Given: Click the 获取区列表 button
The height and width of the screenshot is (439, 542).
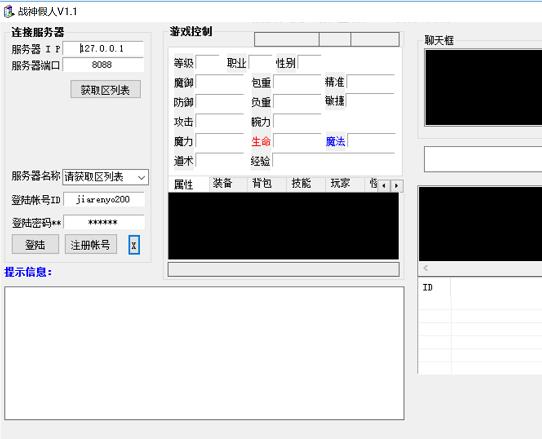Looking at the screenshot, I should (x=105, y=90).
